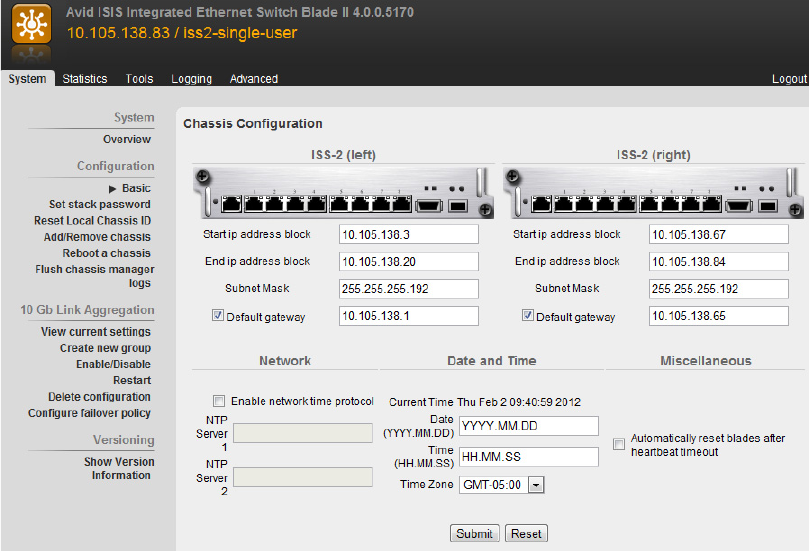The width and height of the screenshot is (809, 551).
Task: Click left Default gateway 10.105.138.1 field
Action: pyautogui.click(x=409, y=316)
